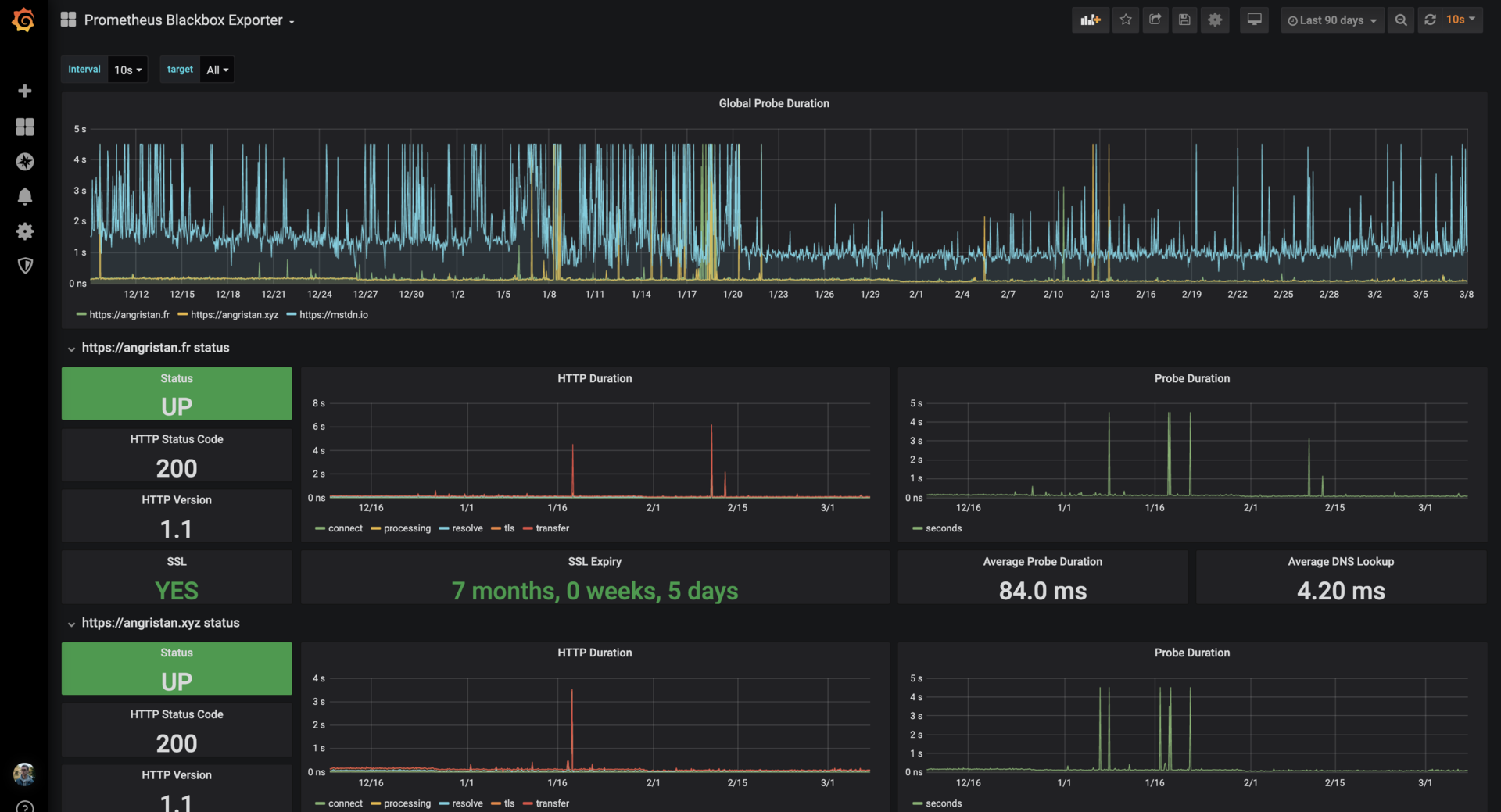Save the dashboard with the save icon
The height and width of the screenshot is (812, 1501).
pyautogui.click(x=1184, y=20)
